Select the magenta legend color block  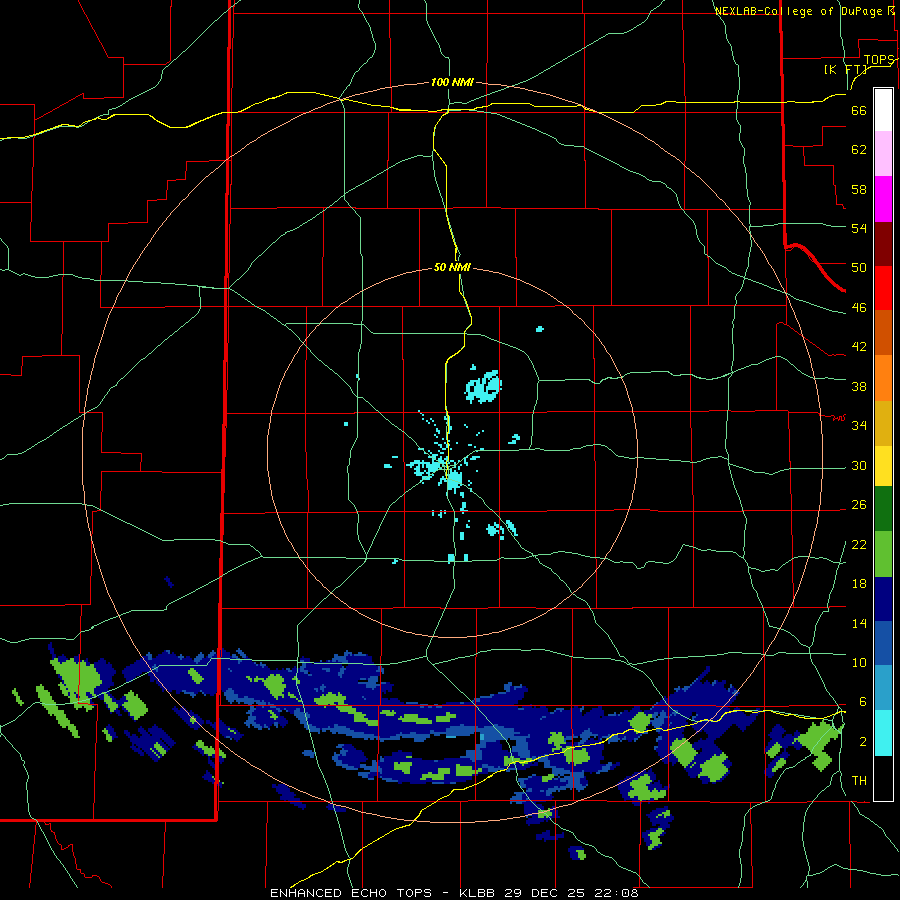883,199
